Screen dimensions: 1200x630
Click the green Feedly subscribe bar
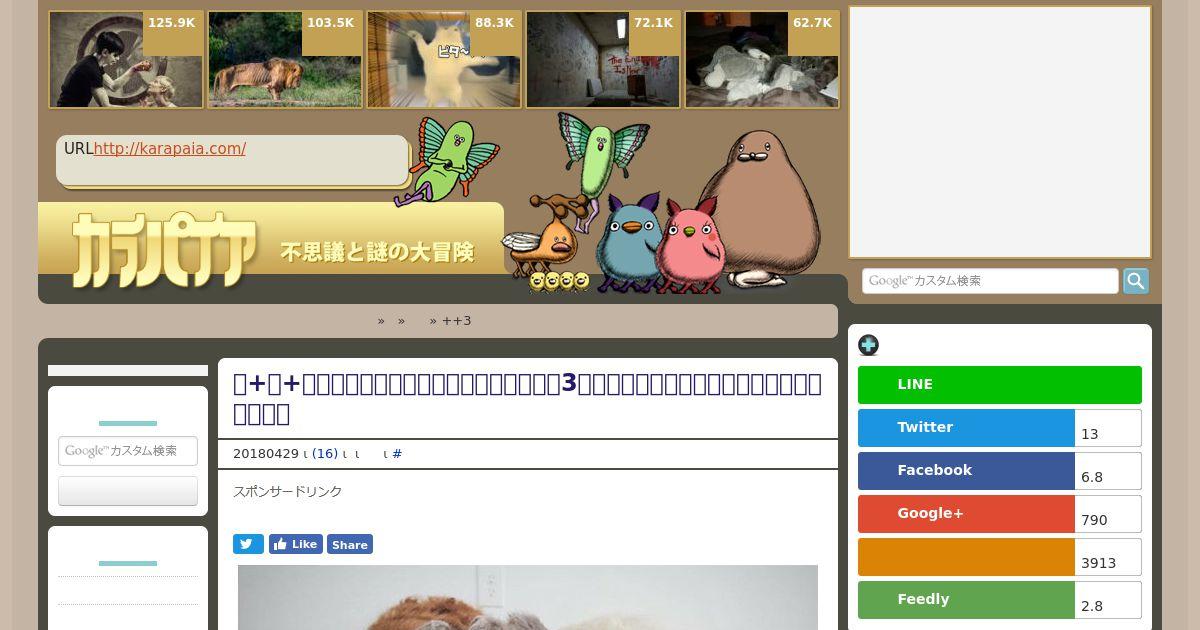pos(966,600)
